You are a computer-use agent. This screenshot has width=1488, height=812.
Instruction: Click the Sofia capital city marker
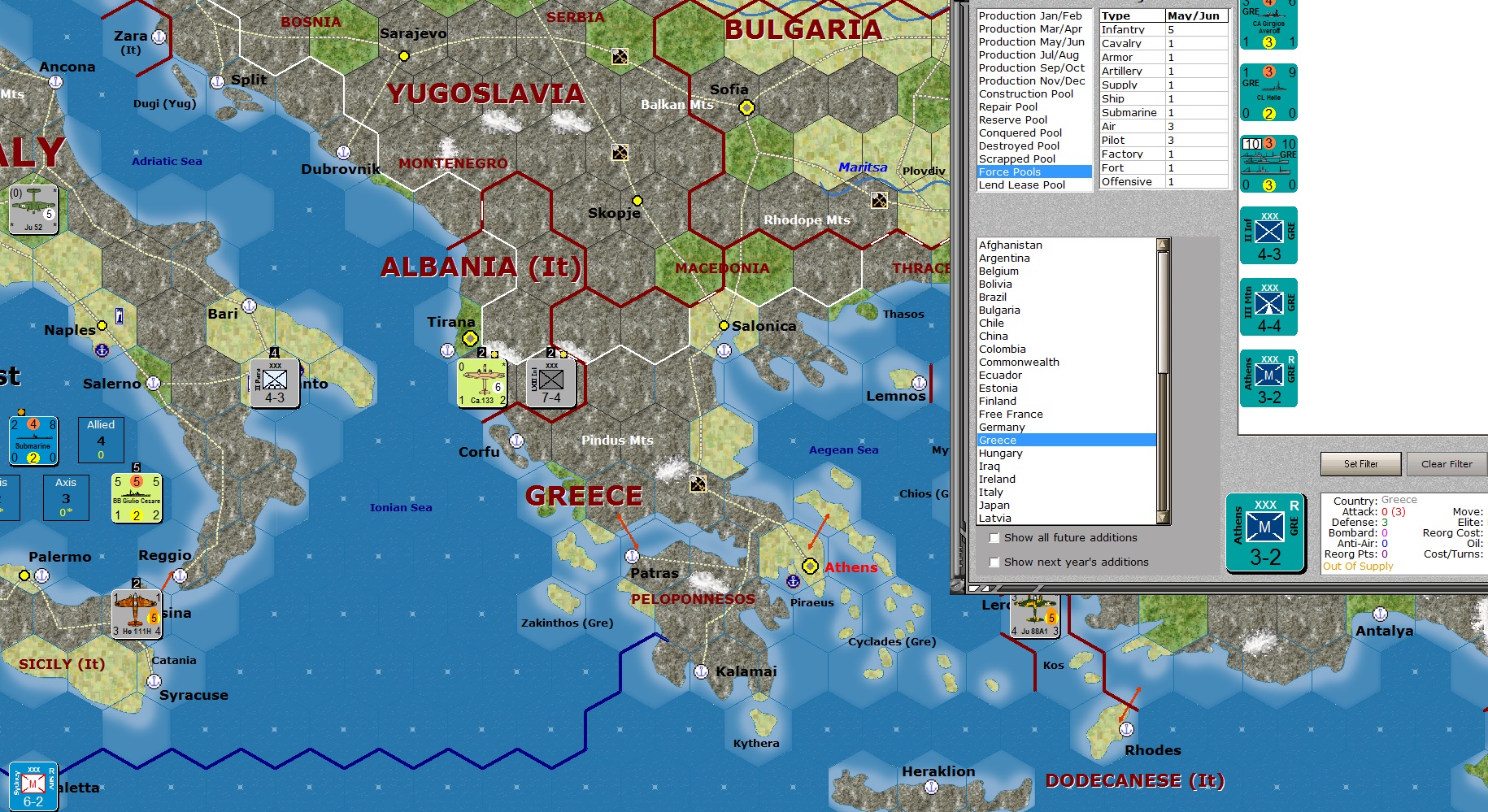pos(746,107)
